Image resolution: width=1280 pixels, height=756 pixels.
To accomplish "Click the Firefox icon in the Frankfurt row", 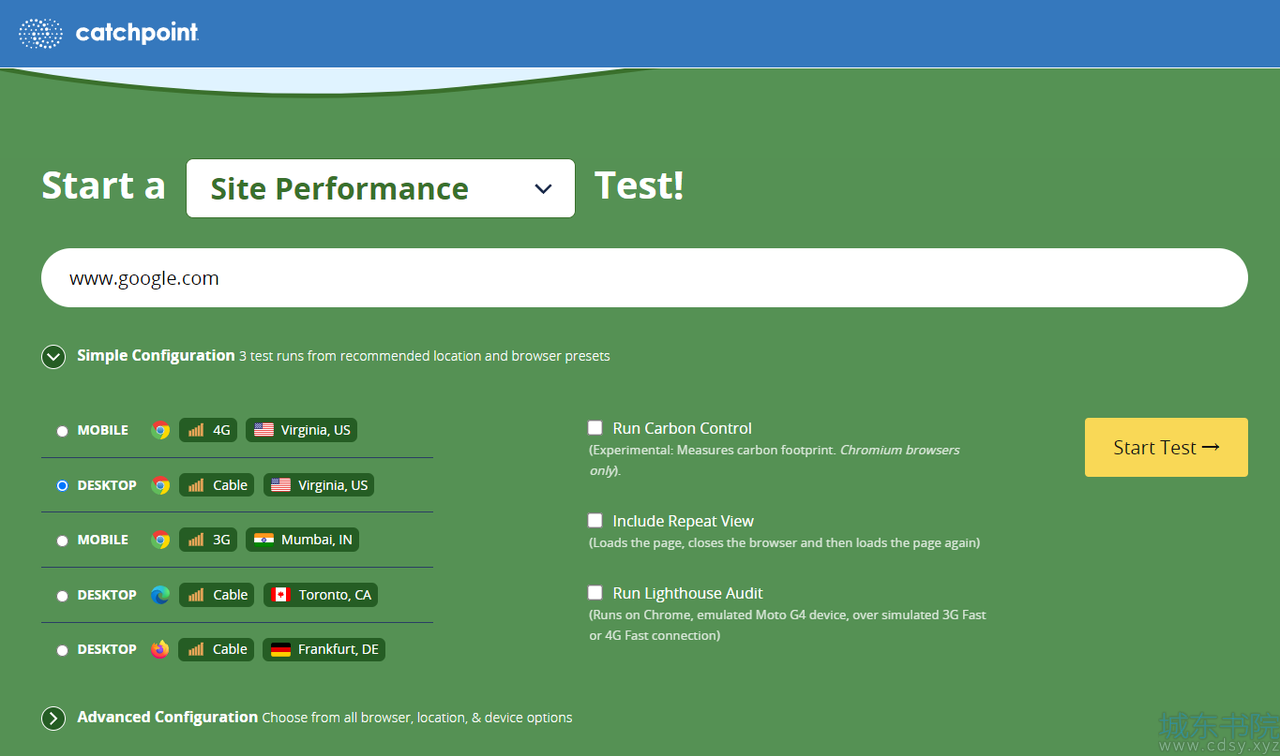I will (160, 649).
